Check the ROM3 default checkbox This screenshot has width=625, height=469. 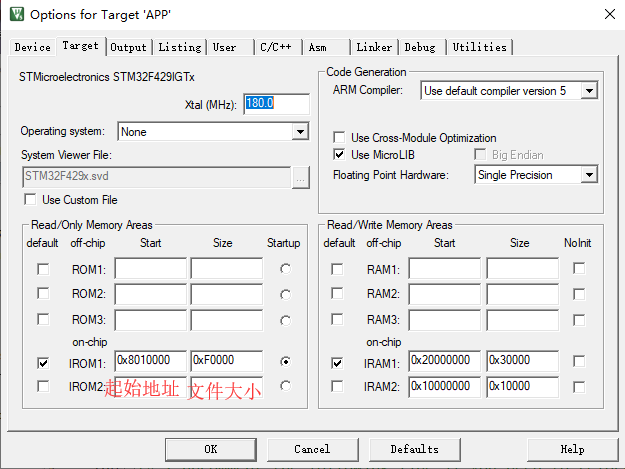coord(43,319)
